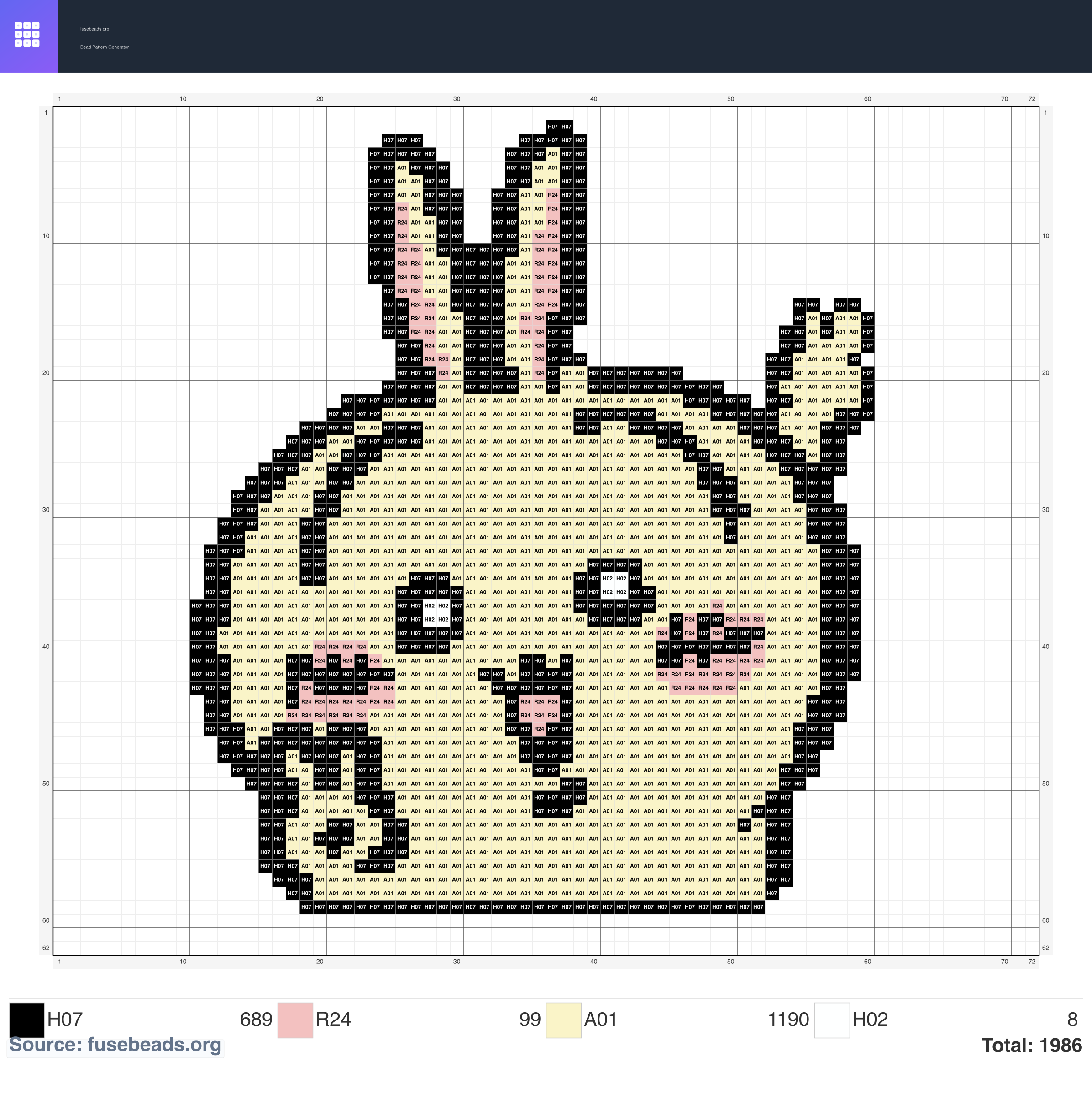Image resolution: width=1092 pixels, height=1119 pixels.
Task: Click column number 30 on bottom ruler
Action: (x=457, y=962)
